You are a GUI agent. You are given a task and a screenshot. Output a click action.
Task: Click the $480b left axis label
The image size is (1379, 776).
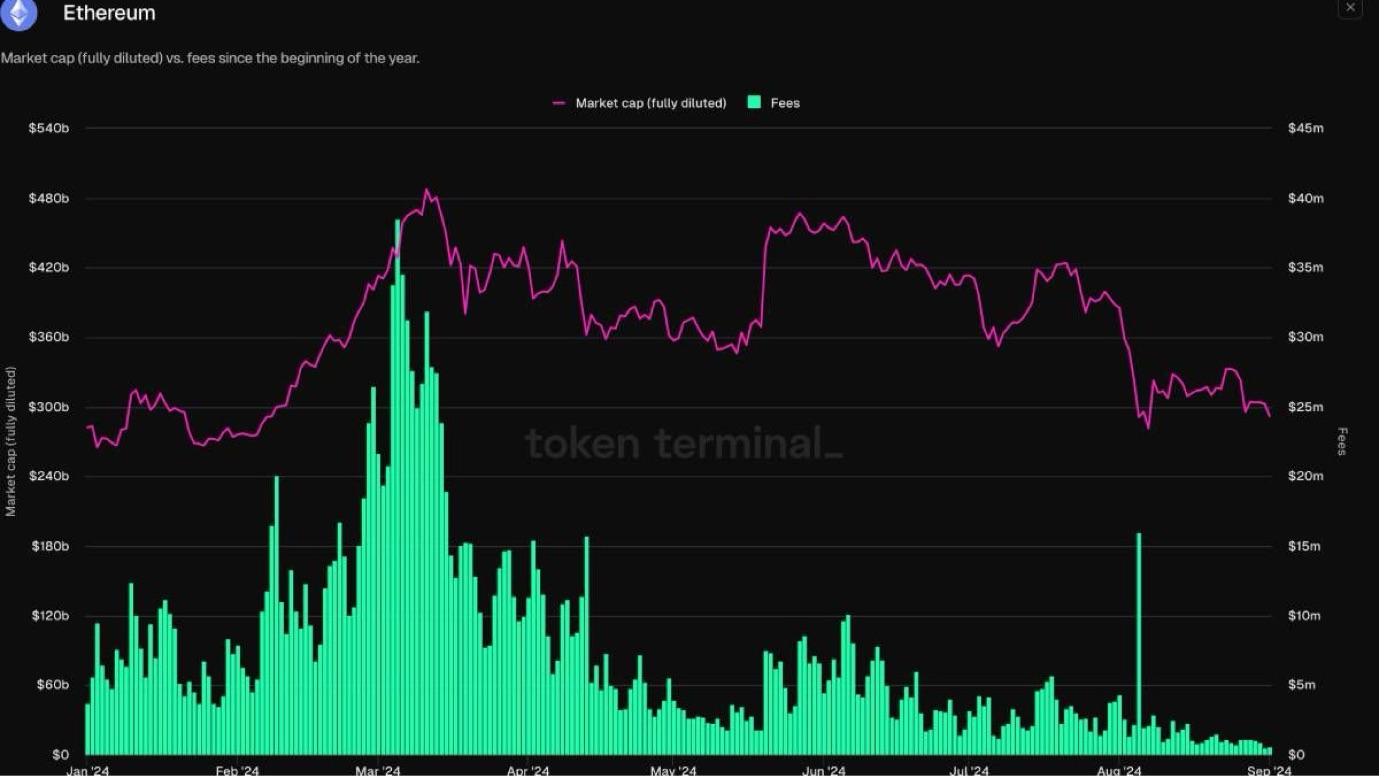coord(48,198)
